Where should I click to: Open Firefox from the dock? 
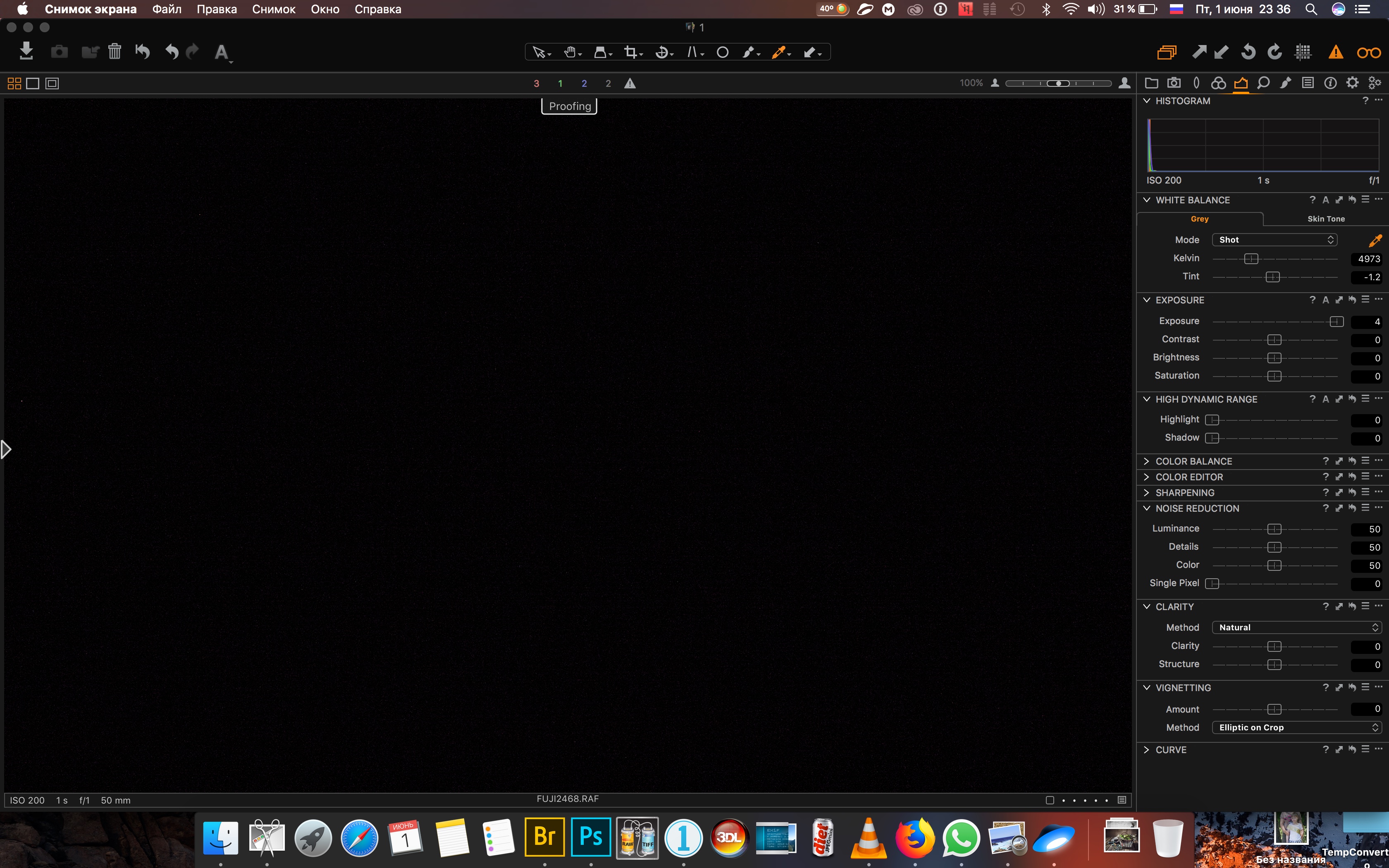click(915, 837)
